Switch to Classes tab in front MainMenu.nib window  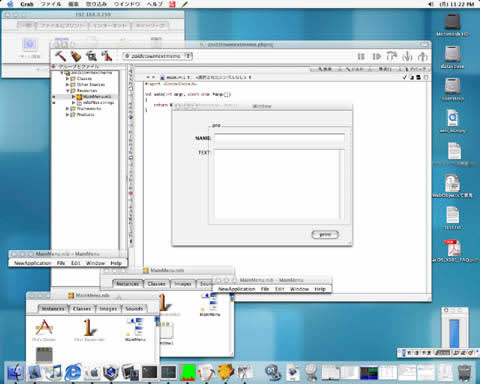(82, 309)
